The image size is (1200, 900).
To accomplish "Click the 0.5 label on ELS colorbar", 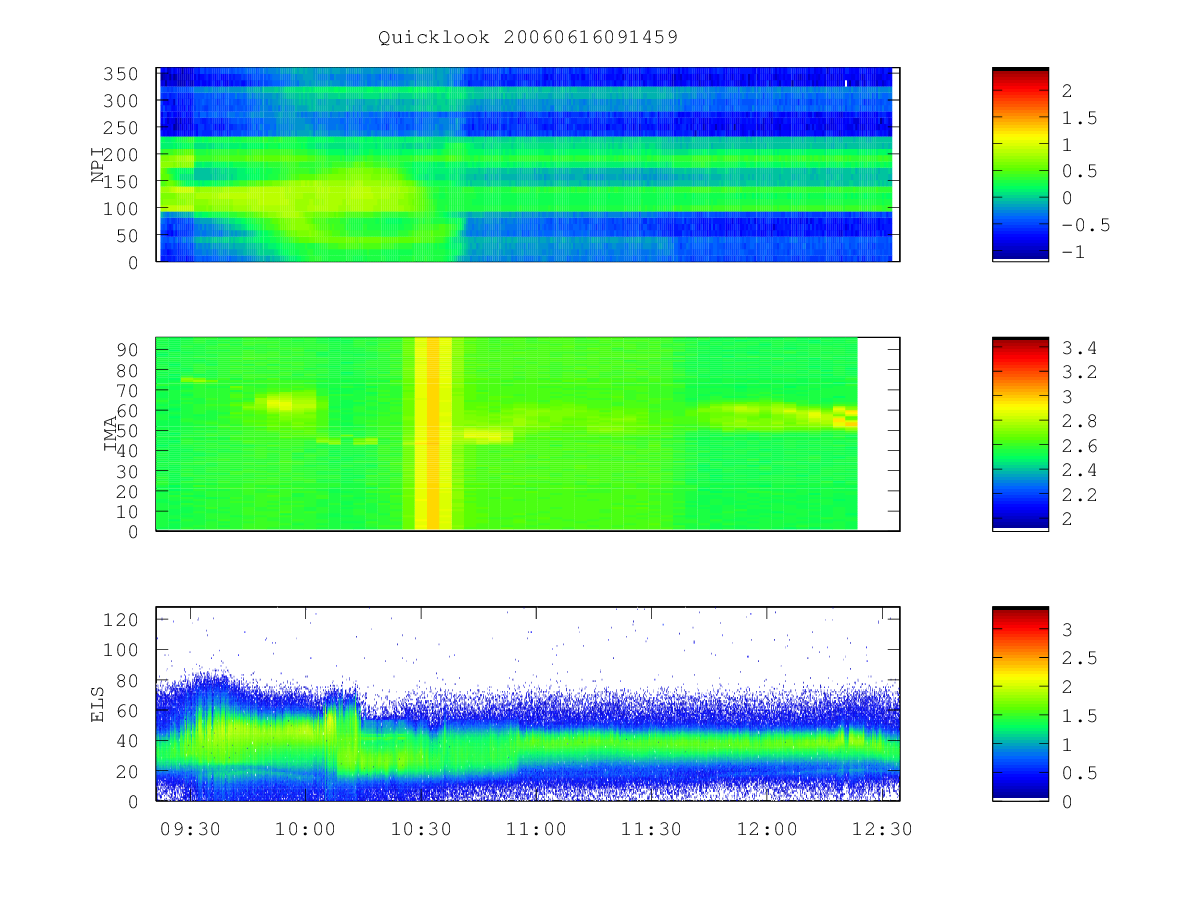I will pyautogui.click(x=1081, y=773).
